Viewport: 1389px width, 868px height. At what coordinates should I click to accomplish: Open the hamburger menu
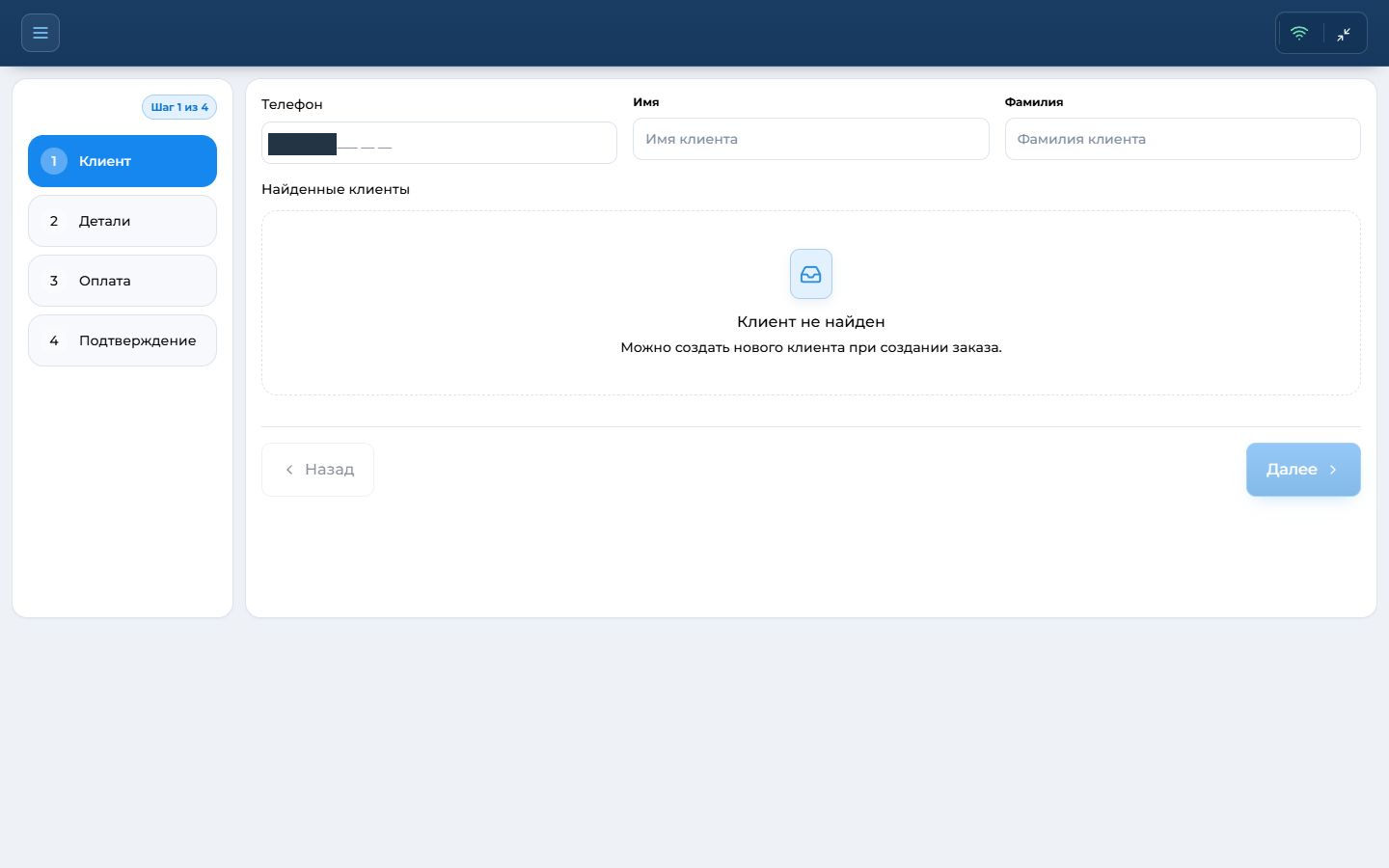[41, 33]
